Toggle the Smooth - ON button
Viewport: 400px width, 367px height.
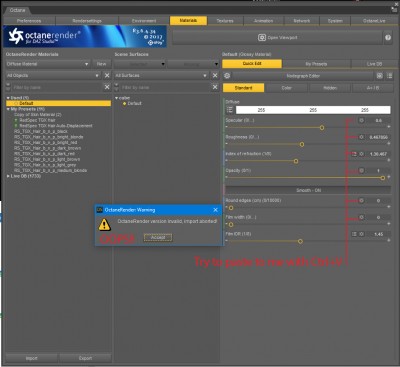[x=308, y=190]
